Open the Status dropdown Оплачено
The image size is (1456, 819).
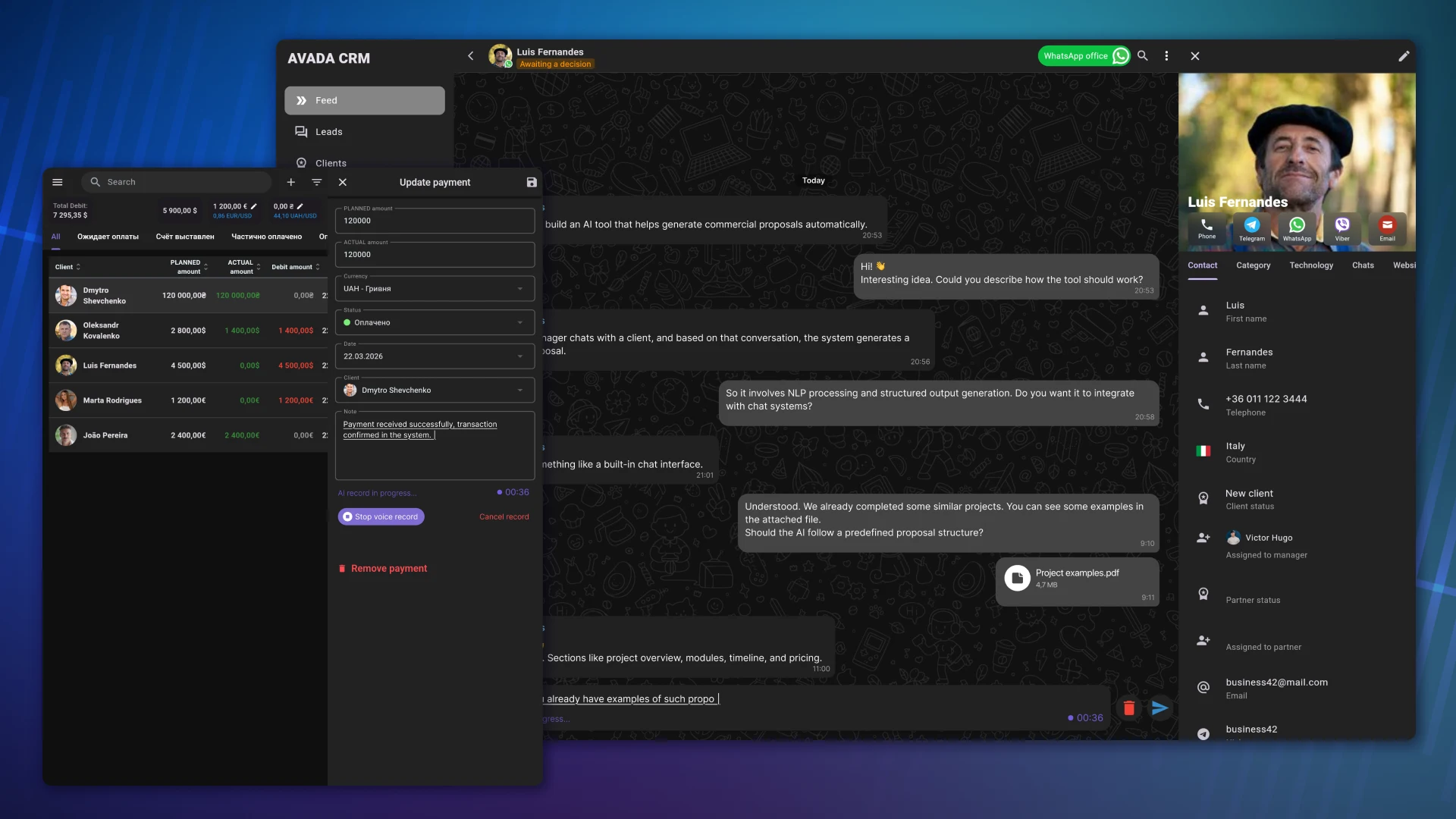point(435,323)
